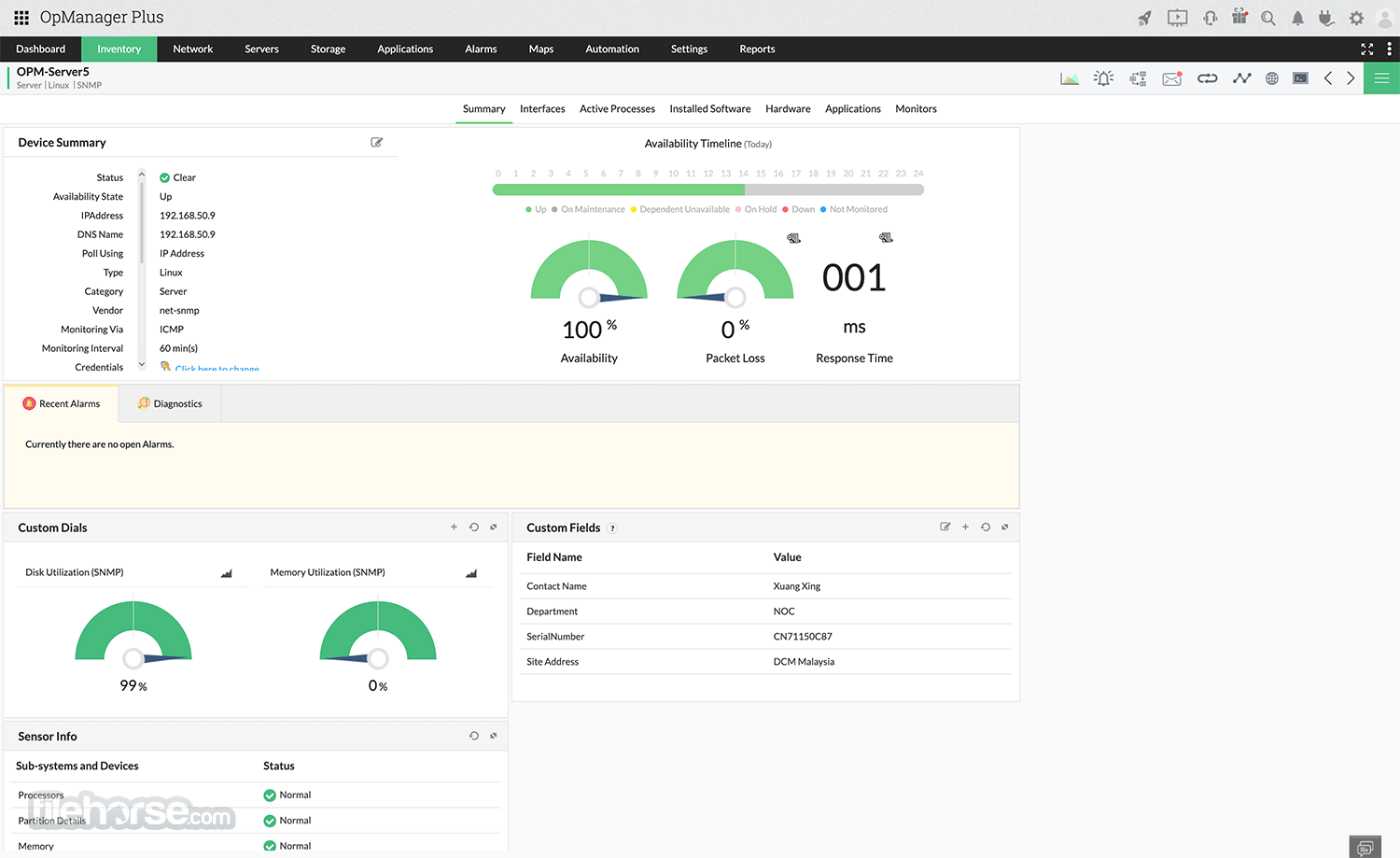
Task: Click the globe browse icon
Action: (x=1271, y=78)
